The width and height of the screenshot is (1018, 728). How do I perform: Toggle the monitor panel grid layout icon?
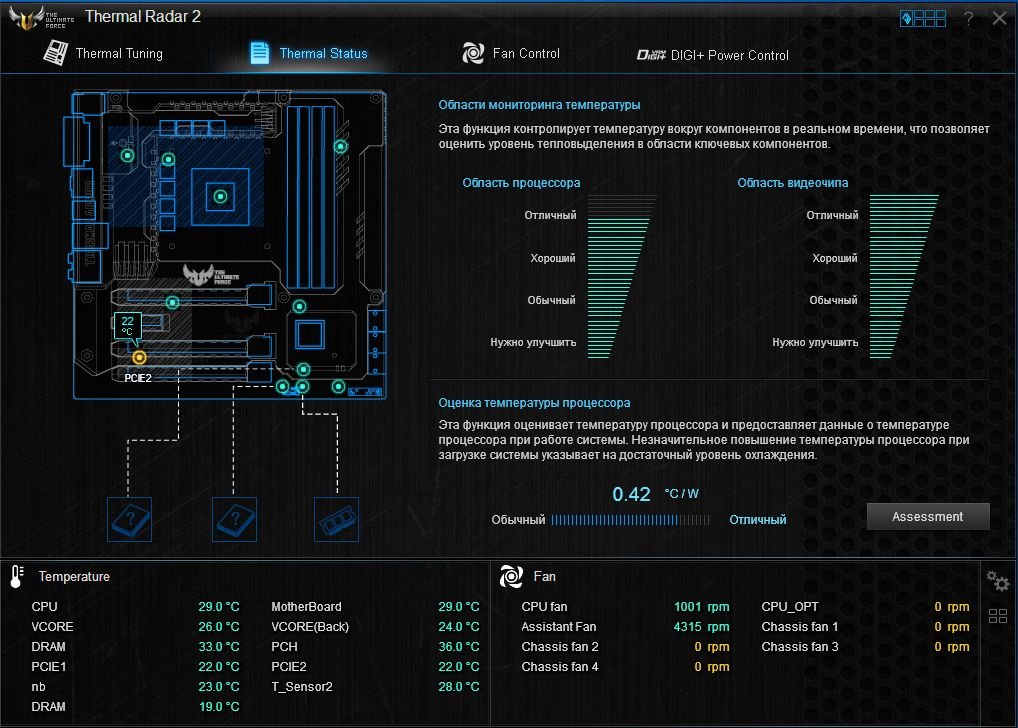coord(998,616)
